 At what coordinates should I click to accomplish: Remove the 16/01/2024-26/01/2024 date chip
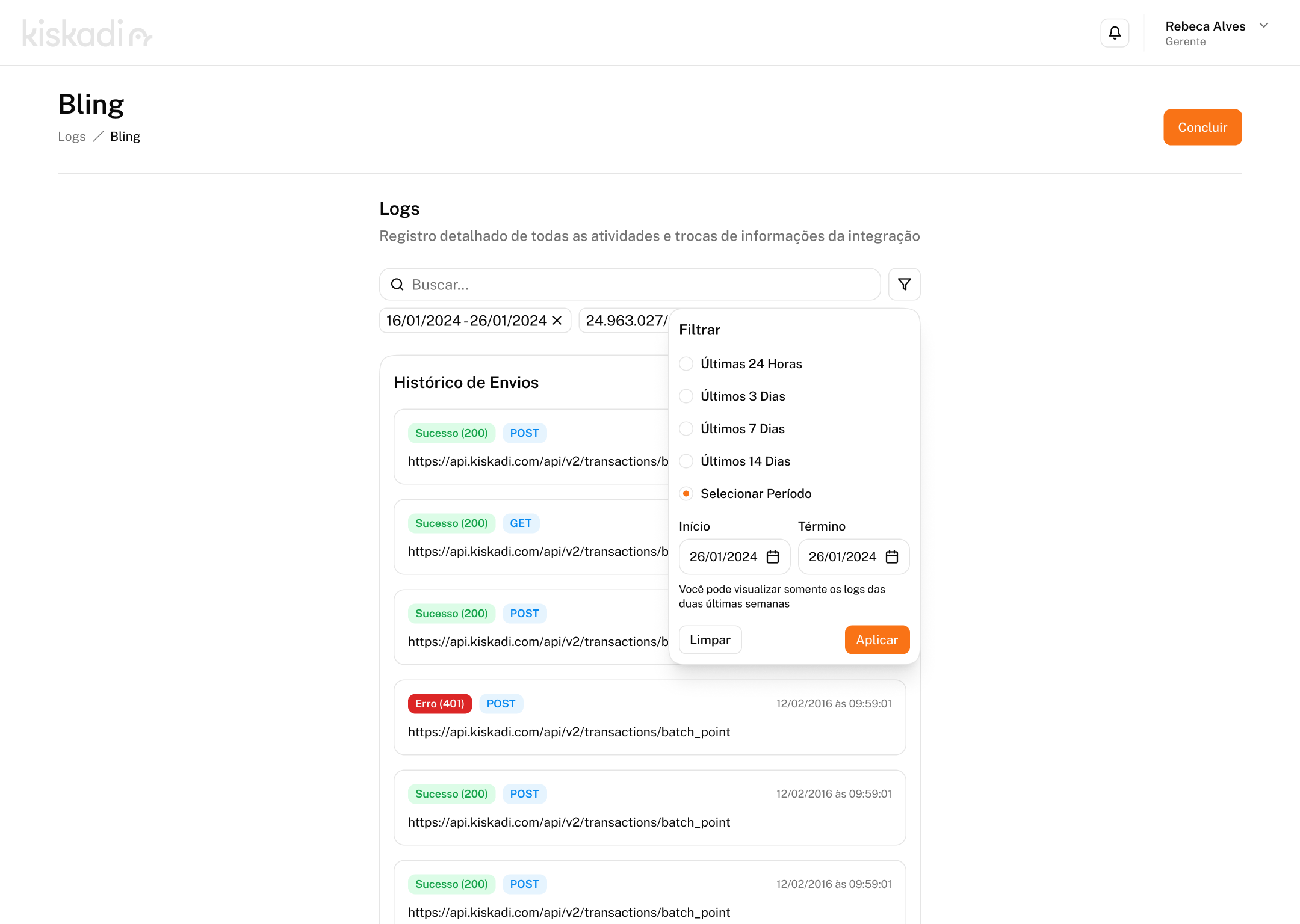point(557,321)
